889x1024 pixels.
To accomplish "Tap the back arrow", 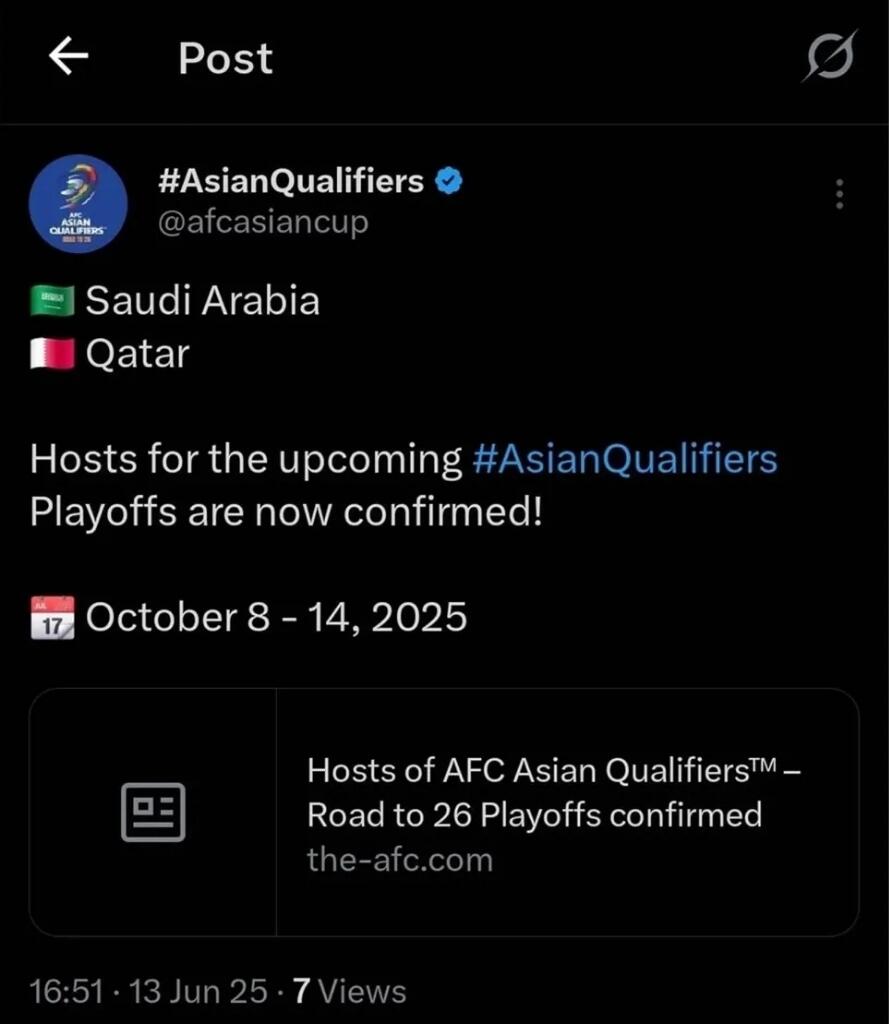I will click(68, 57).
